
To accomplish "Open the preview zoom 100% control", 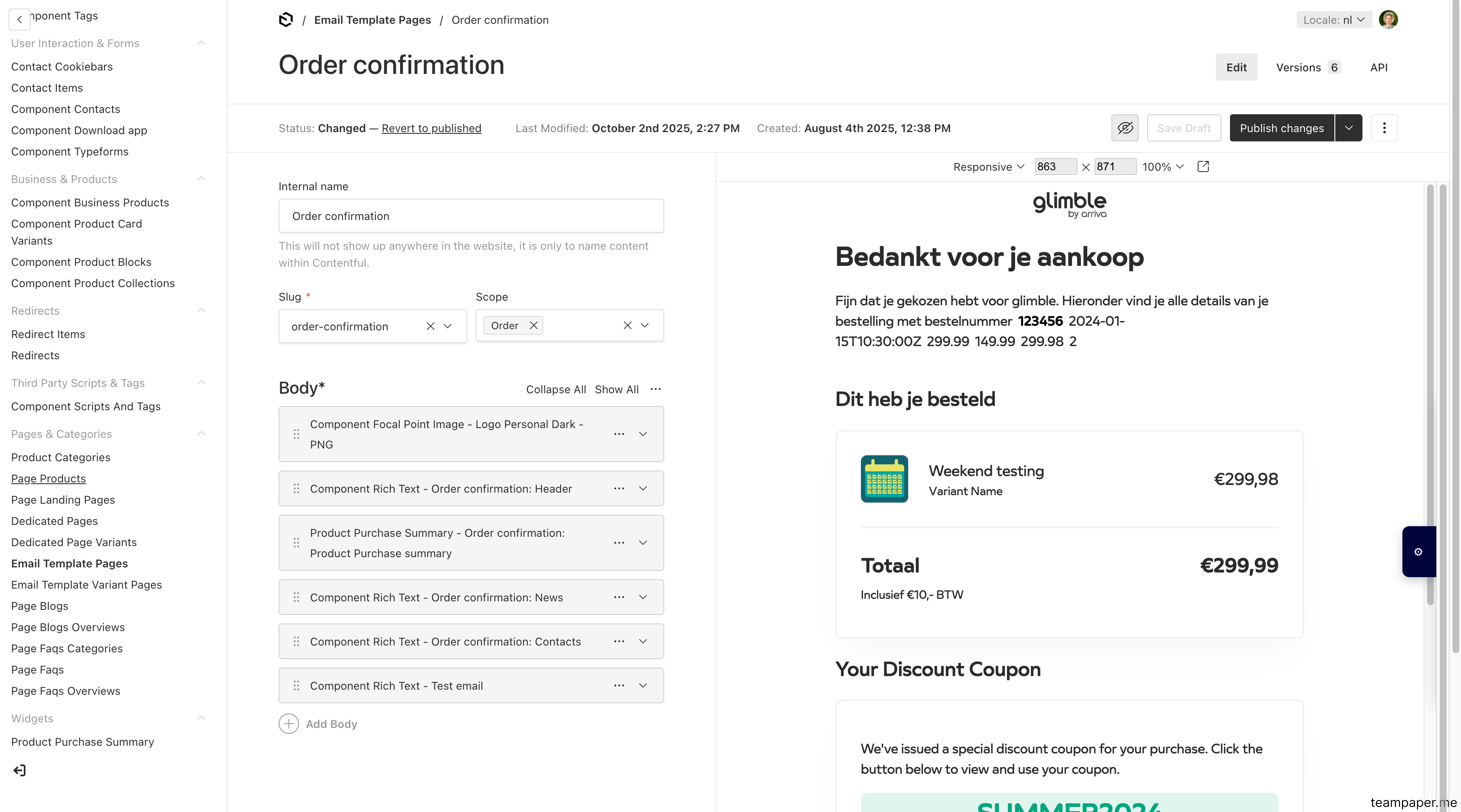I will (1163, 167).
